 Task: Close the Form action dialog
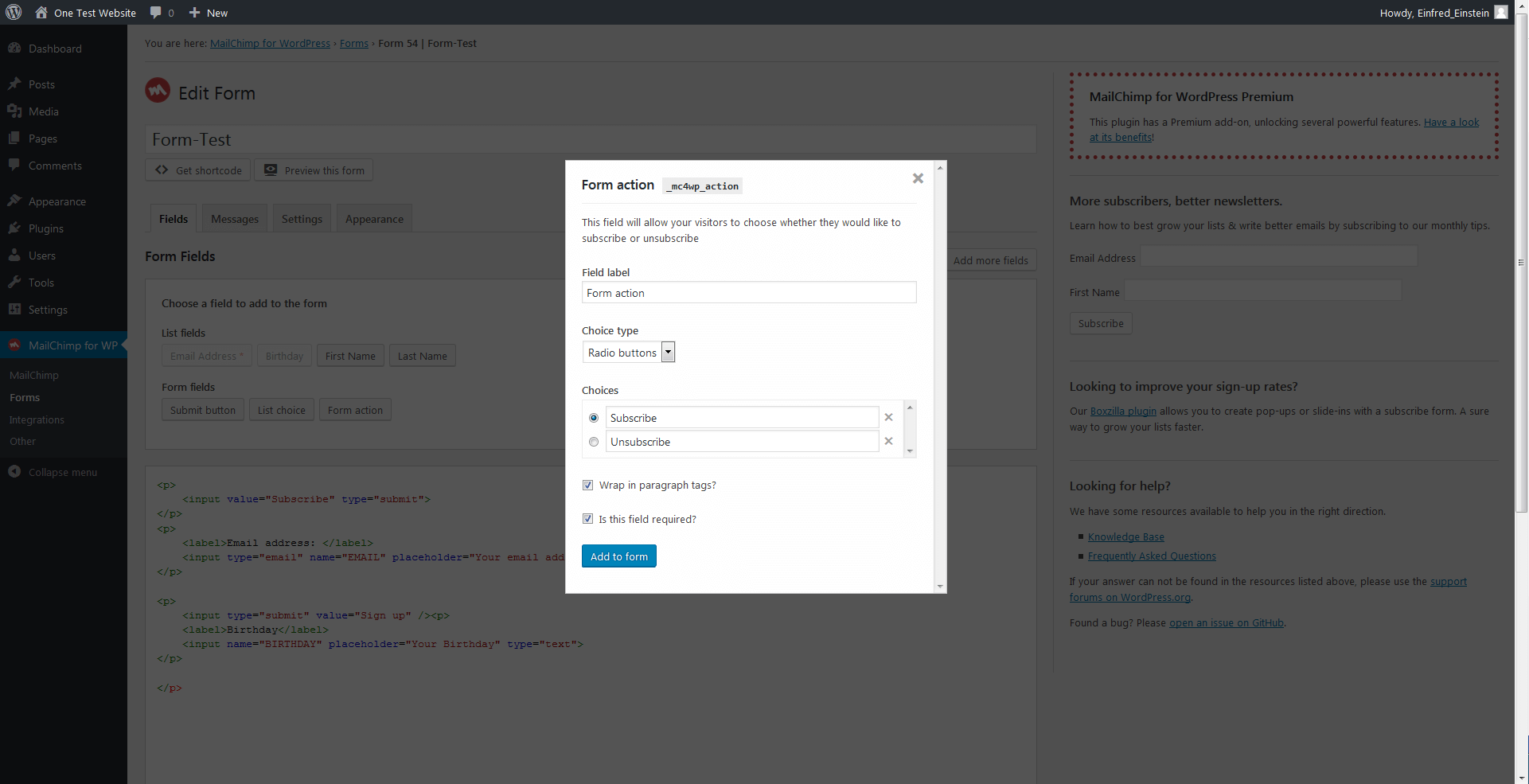click(918, 178)
